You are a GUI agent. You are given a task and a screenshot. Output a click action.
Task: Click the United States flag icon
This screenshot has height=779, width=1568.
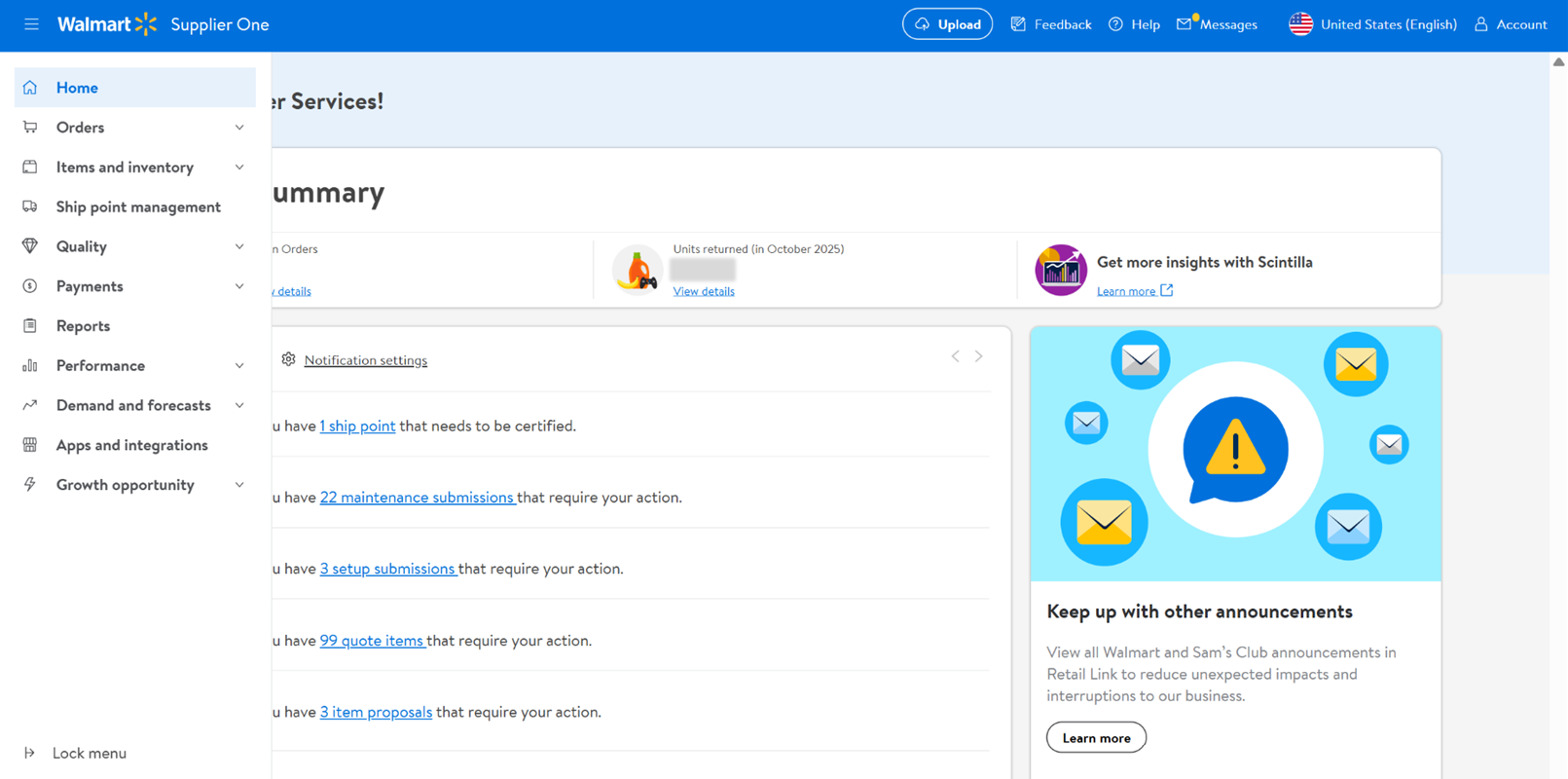click(x=1300, y=24)
